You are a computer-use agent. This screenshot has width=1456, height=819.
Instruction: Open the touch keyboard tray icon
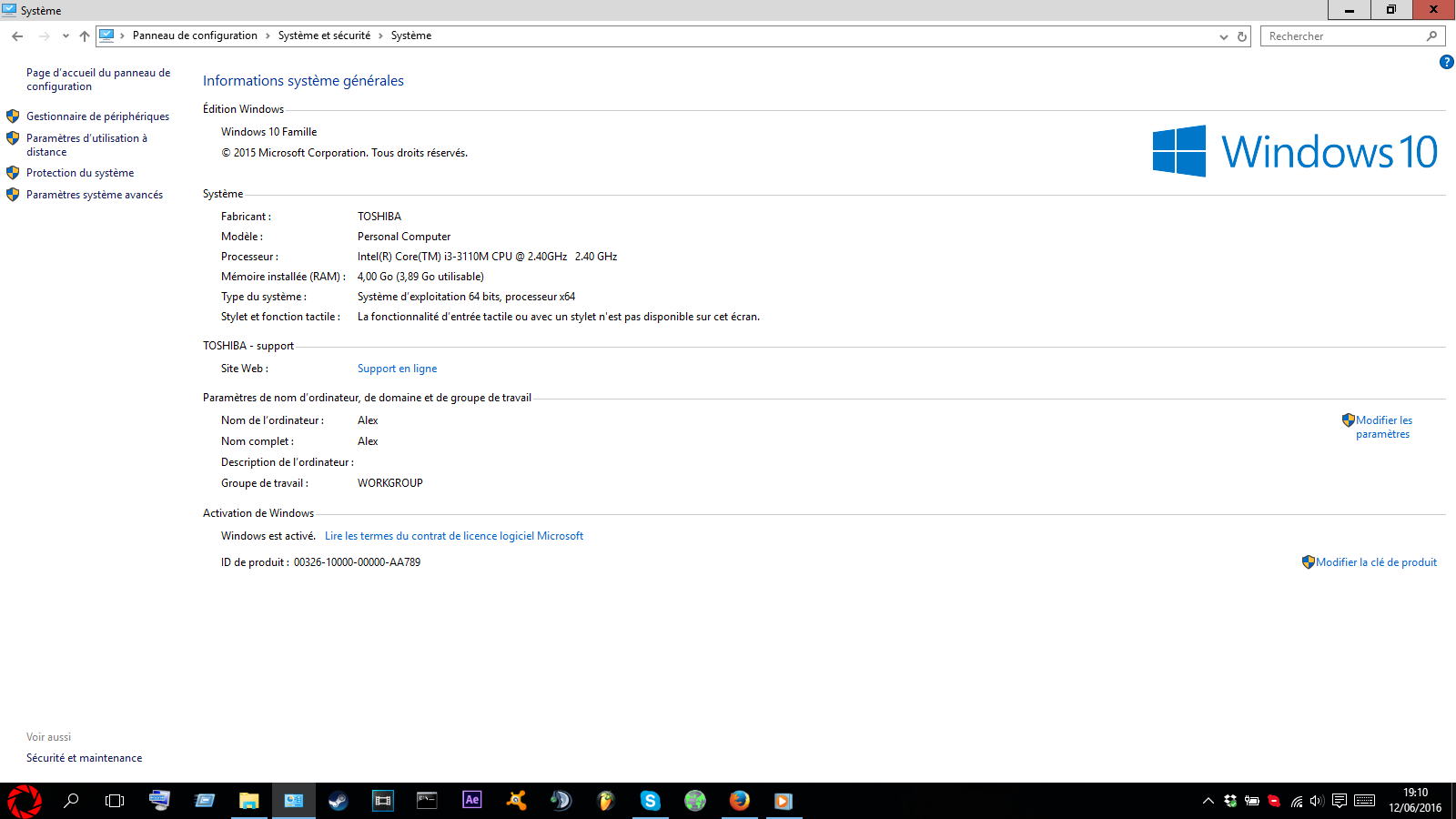pos(1364,801)
